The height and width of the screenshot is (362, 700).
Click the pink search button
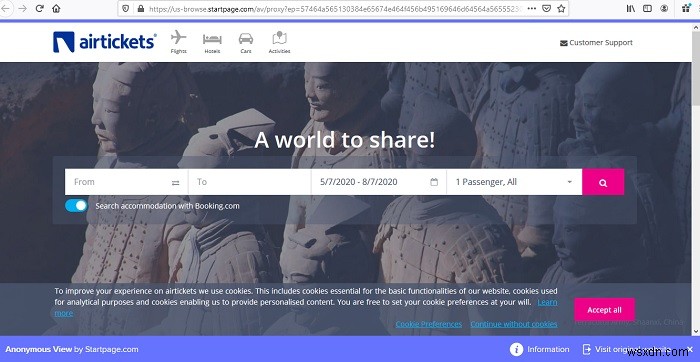tap(603, 182)
